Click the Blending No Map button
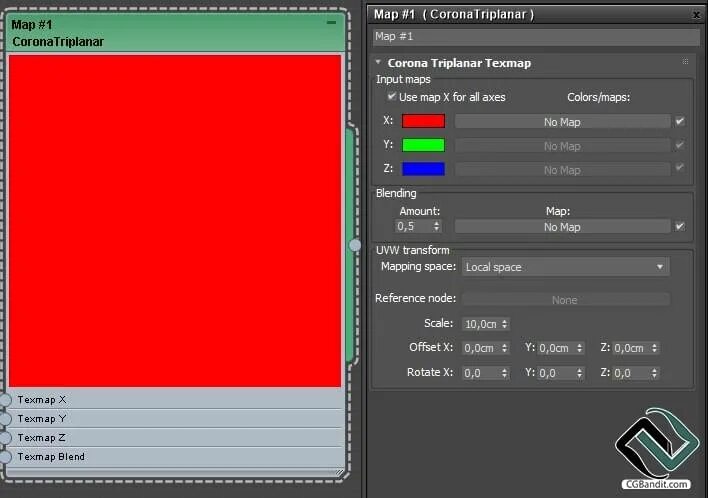This screenshot has width=708, height=498. click(x=562, y=227)
